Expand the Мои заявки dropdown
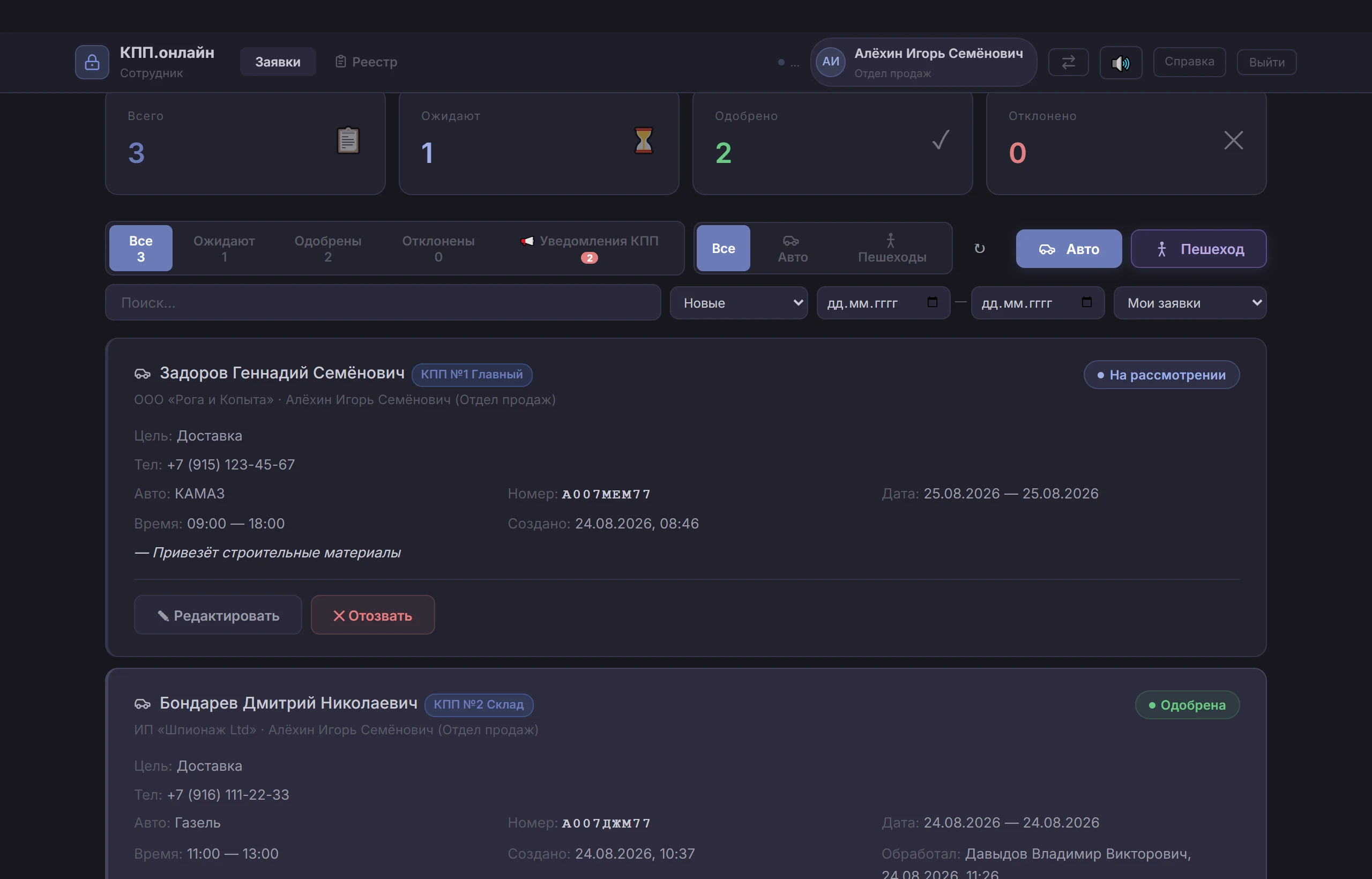Image resolution: width=1372 pixels, height=879 pixels. [1189, 302]
